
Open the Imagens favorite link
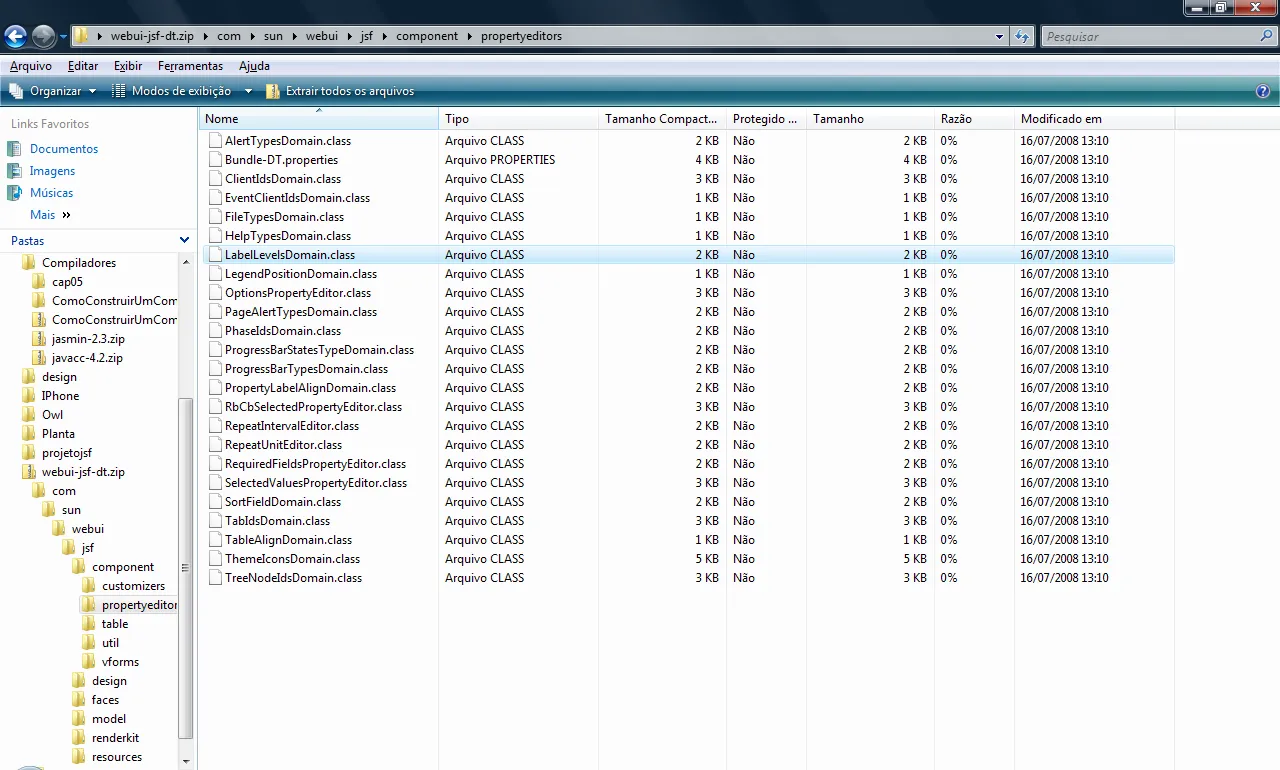click(x=52, y=171)
